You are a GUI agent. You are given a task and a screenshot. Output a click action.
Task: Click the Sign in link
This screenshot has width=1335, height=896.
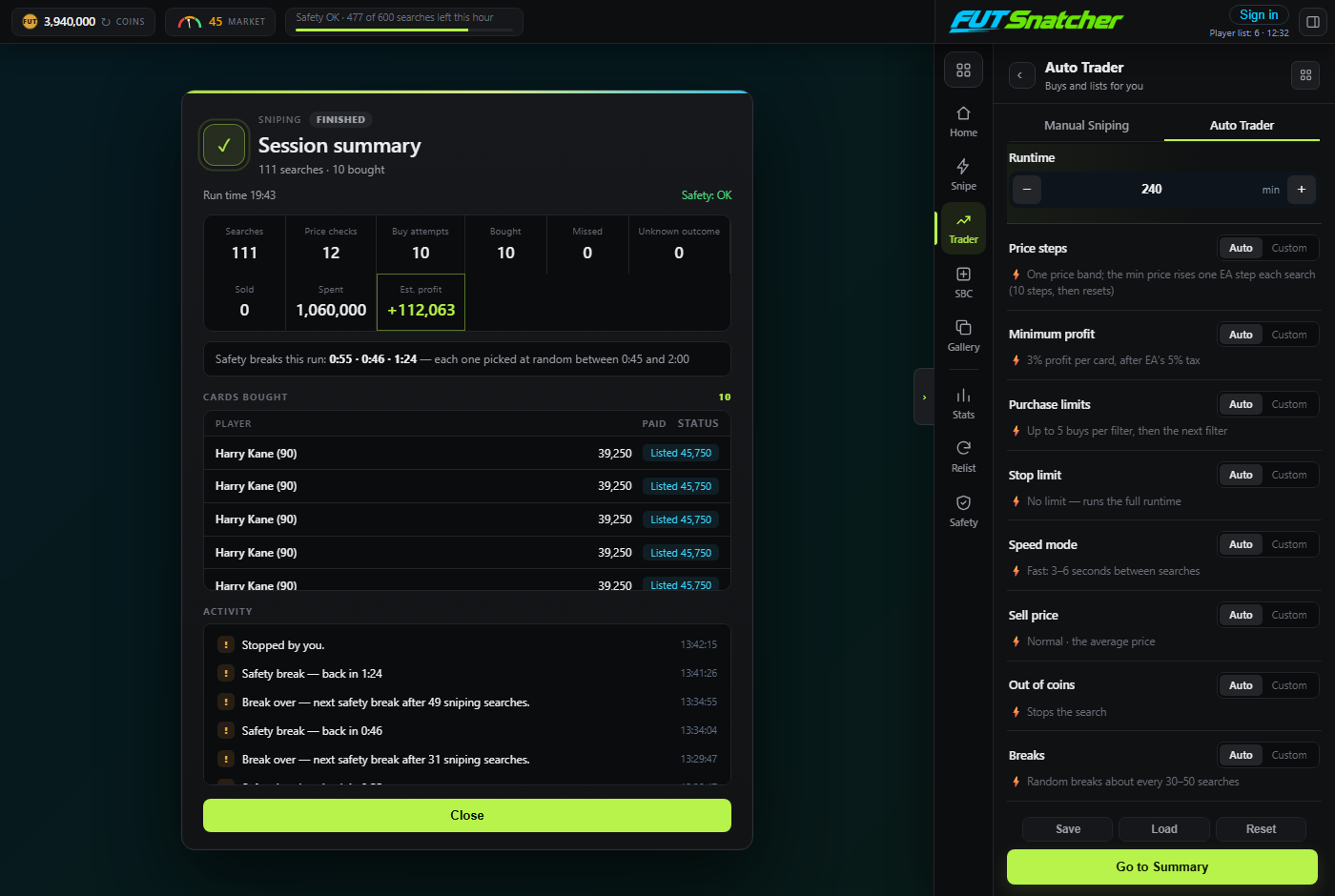1259,15
